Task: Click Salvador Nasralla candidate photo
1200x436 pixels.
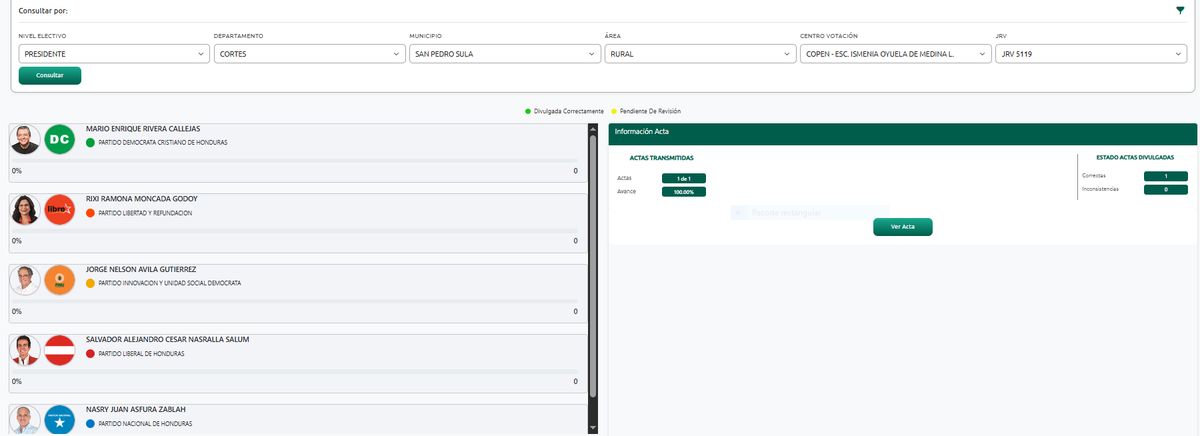Action: point(25,350)
